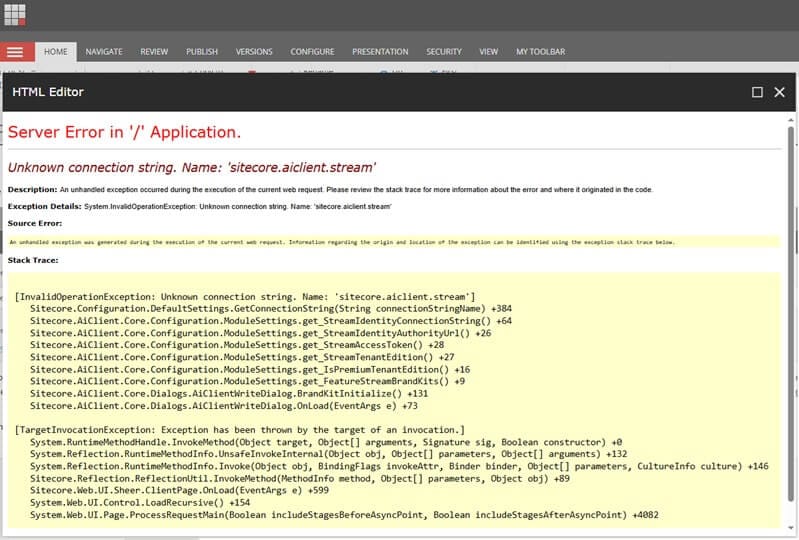Click the DefaultSettings.GetConnectionString stack line
Screen dimensions: 799x540
click(271, 309)
